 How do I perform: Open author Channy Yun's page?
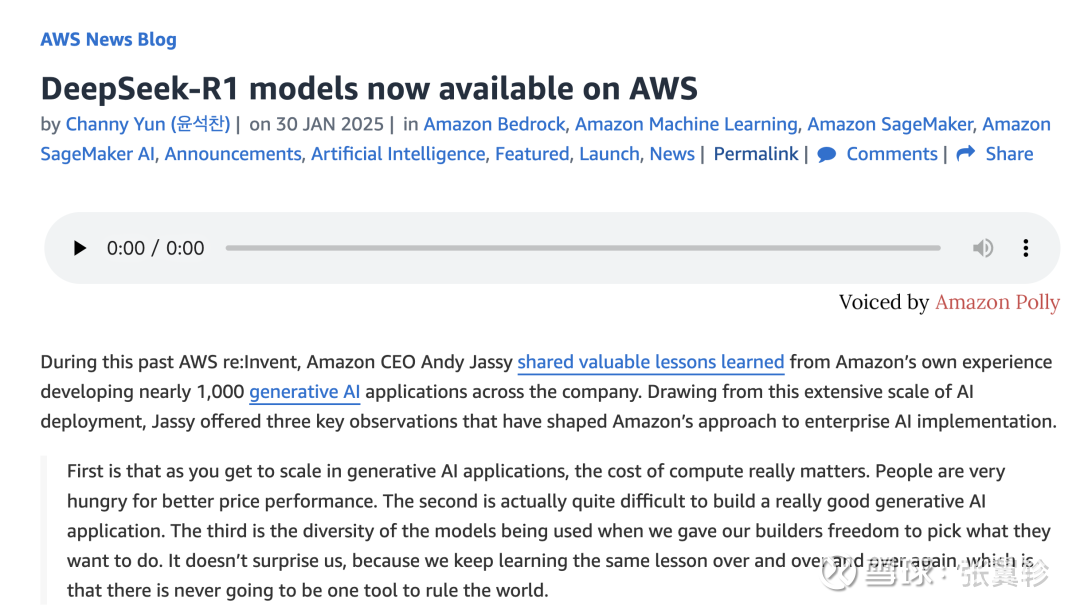click(148, 124)
